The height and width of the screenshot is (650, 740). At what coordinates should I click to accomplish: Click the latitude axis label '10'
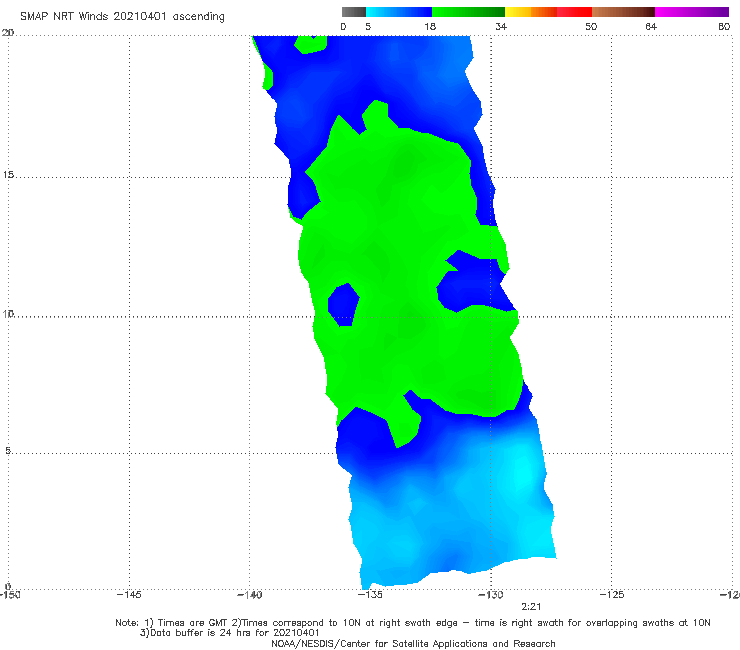coord(8,314)
